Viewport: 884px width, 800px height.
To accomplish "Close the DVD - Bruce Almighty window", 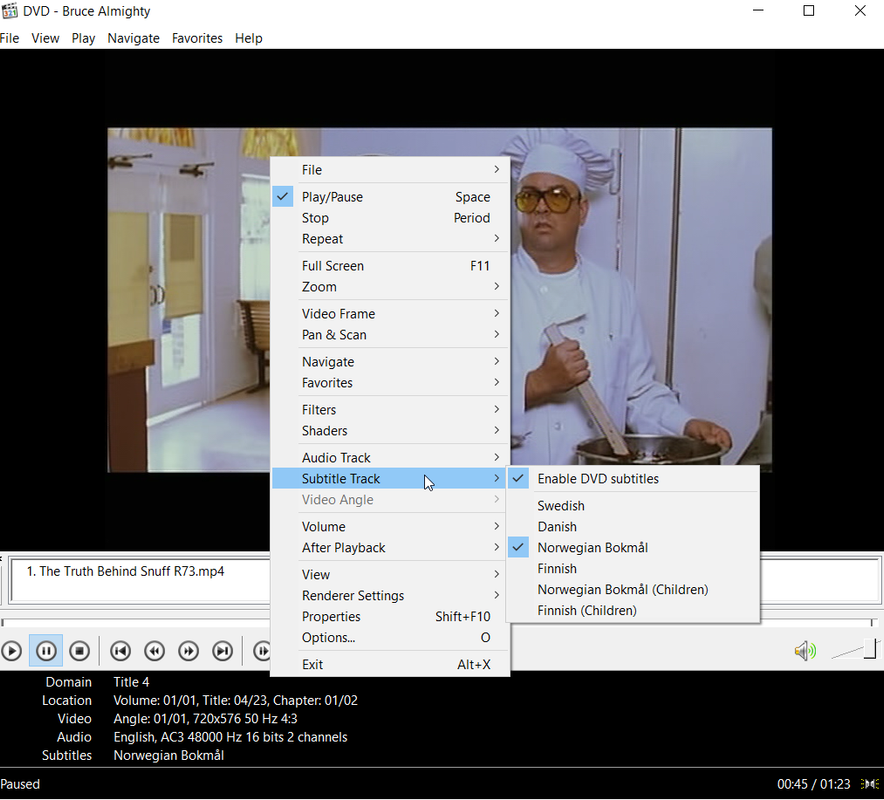I will [x=860, y=11].
